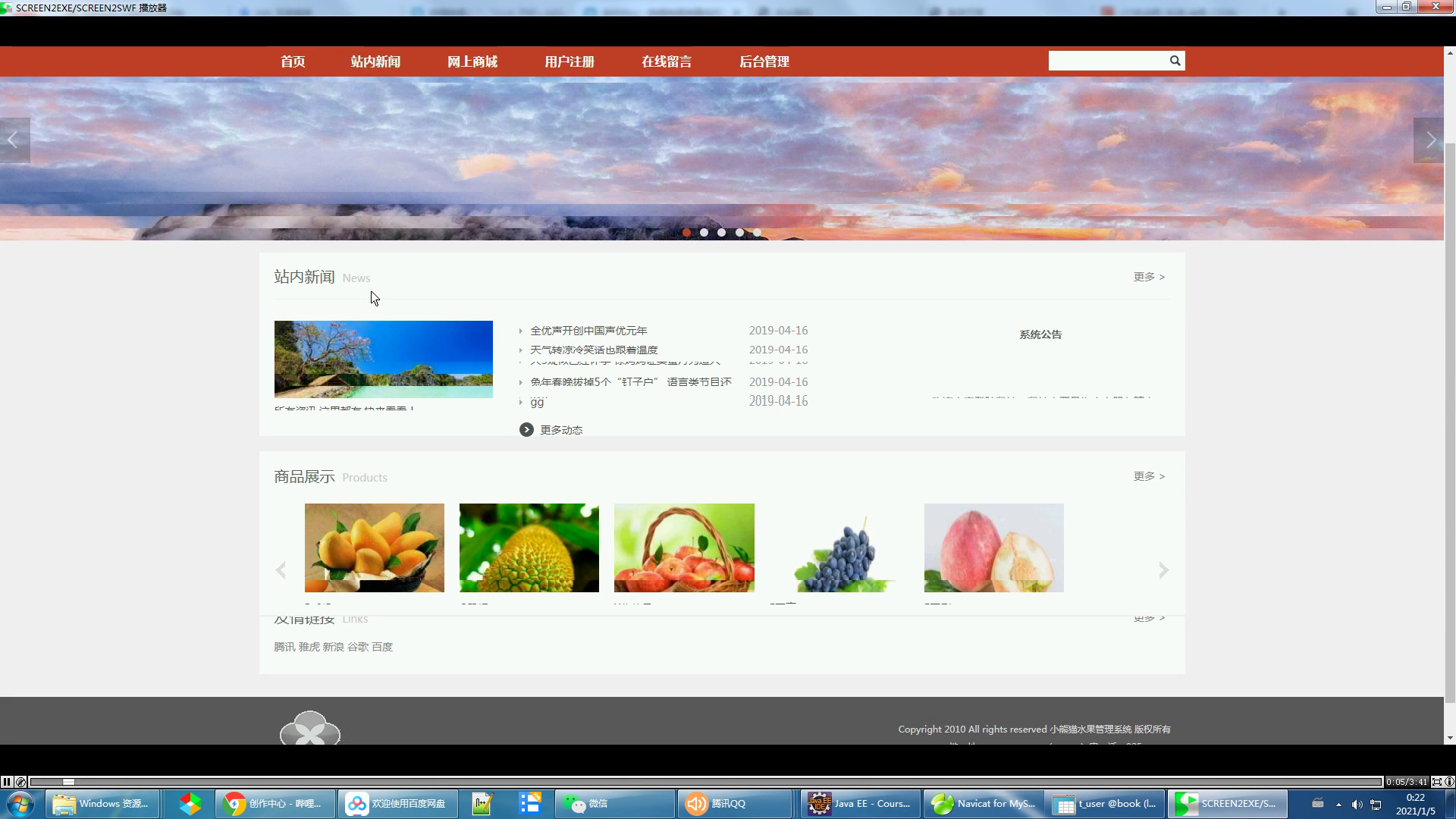Viewport: 1456px width, 819px height.
Task: Click the clock date in system tray
Action: pos(1415,804)
